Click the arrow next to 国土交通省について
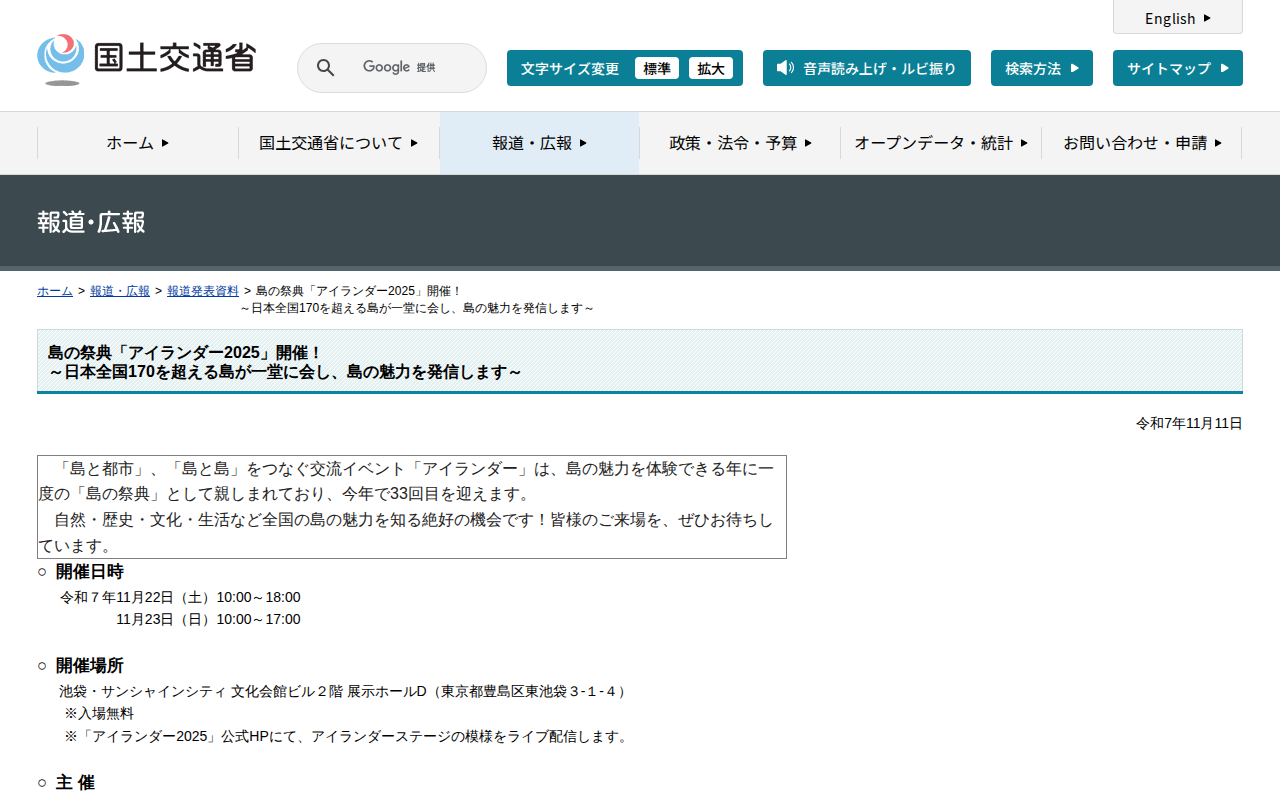1280x800 pixels. click(x=414, y=143)
